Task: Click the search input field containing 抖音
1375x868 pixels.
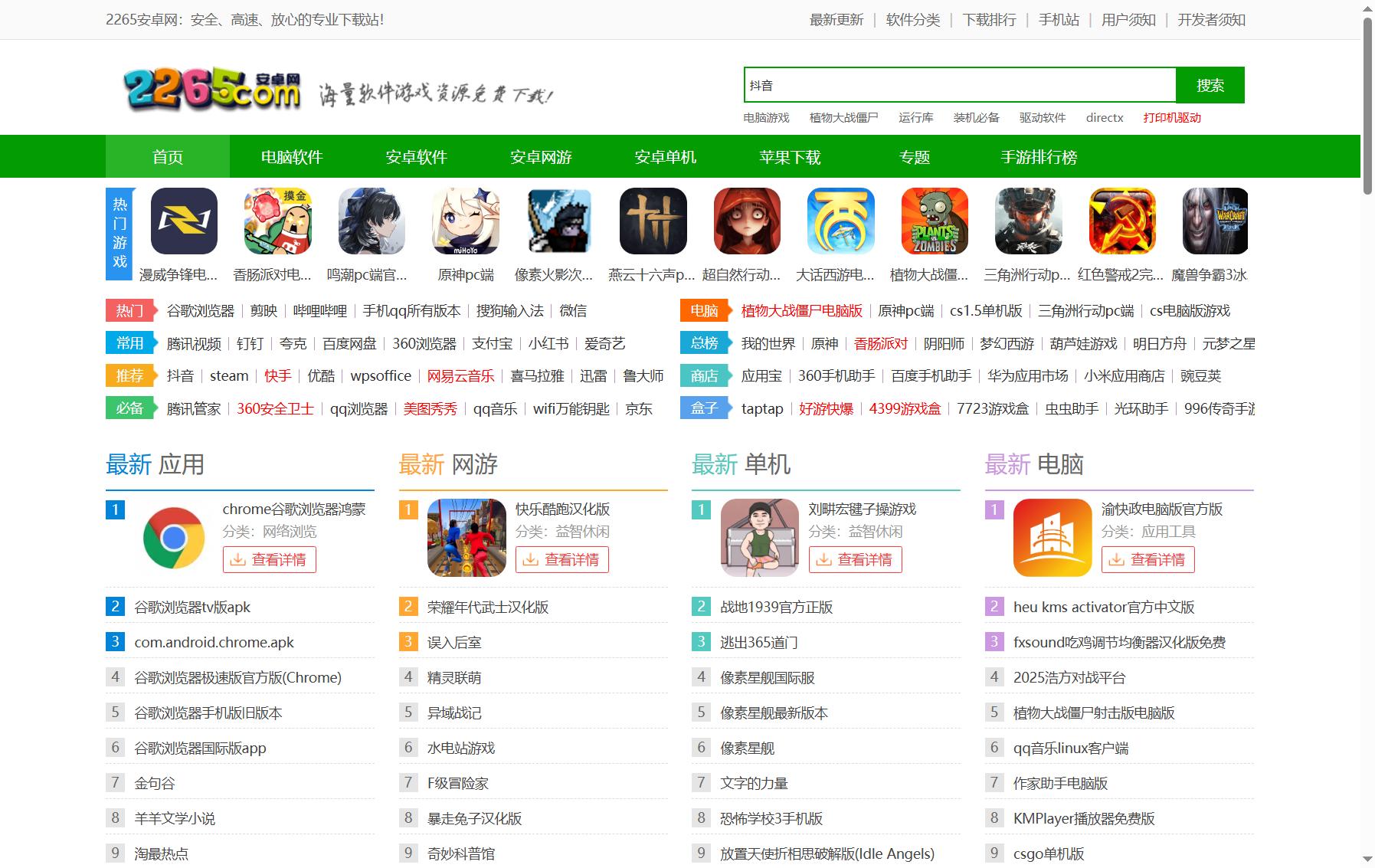Action: pyautogui.click(x=960, y=85)
